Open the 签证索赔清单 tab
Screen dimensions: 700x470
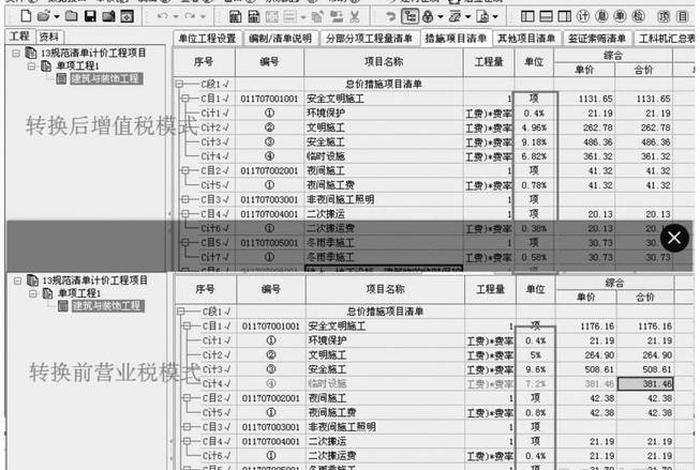597,38
